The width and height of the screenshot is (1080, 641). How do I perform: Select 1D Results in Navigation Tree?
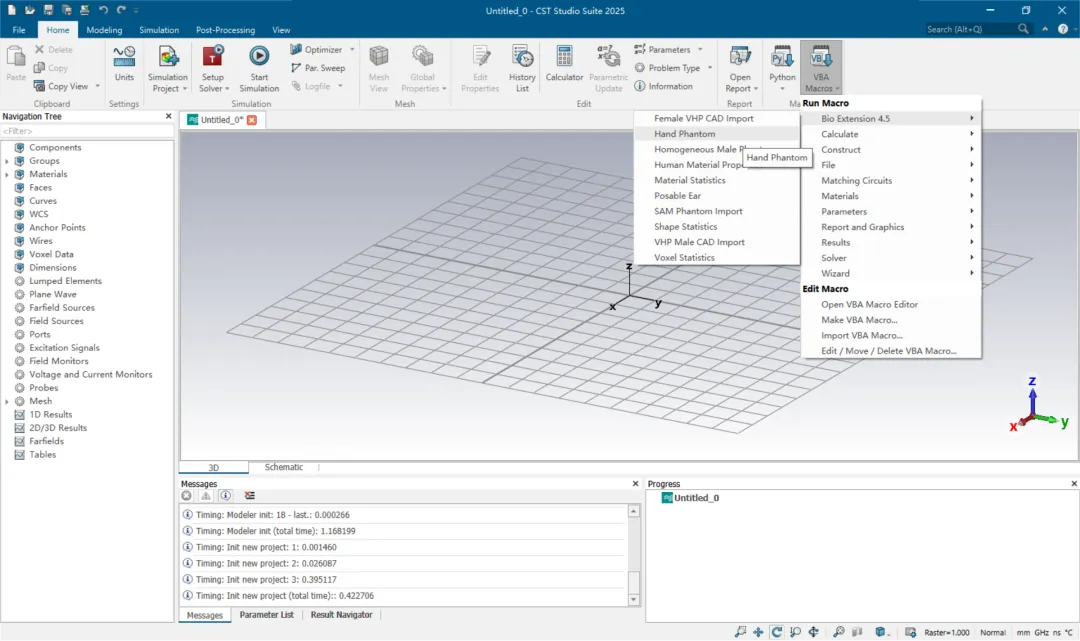coord(50,414)
